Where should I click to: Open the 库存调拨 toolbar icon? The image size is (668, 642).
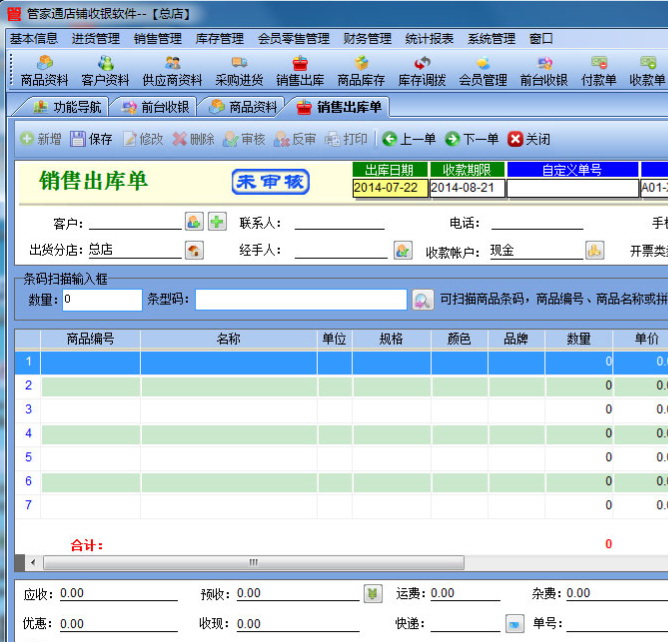[x=422, y=71]
